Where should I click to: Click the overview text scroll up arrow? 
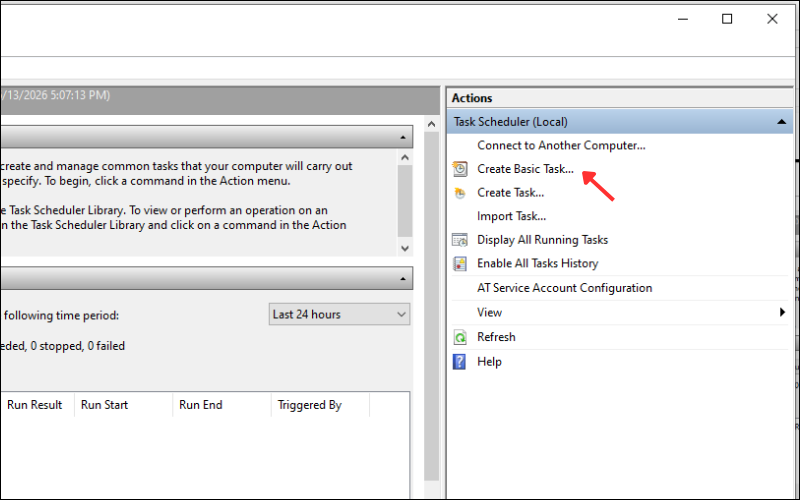405,158
